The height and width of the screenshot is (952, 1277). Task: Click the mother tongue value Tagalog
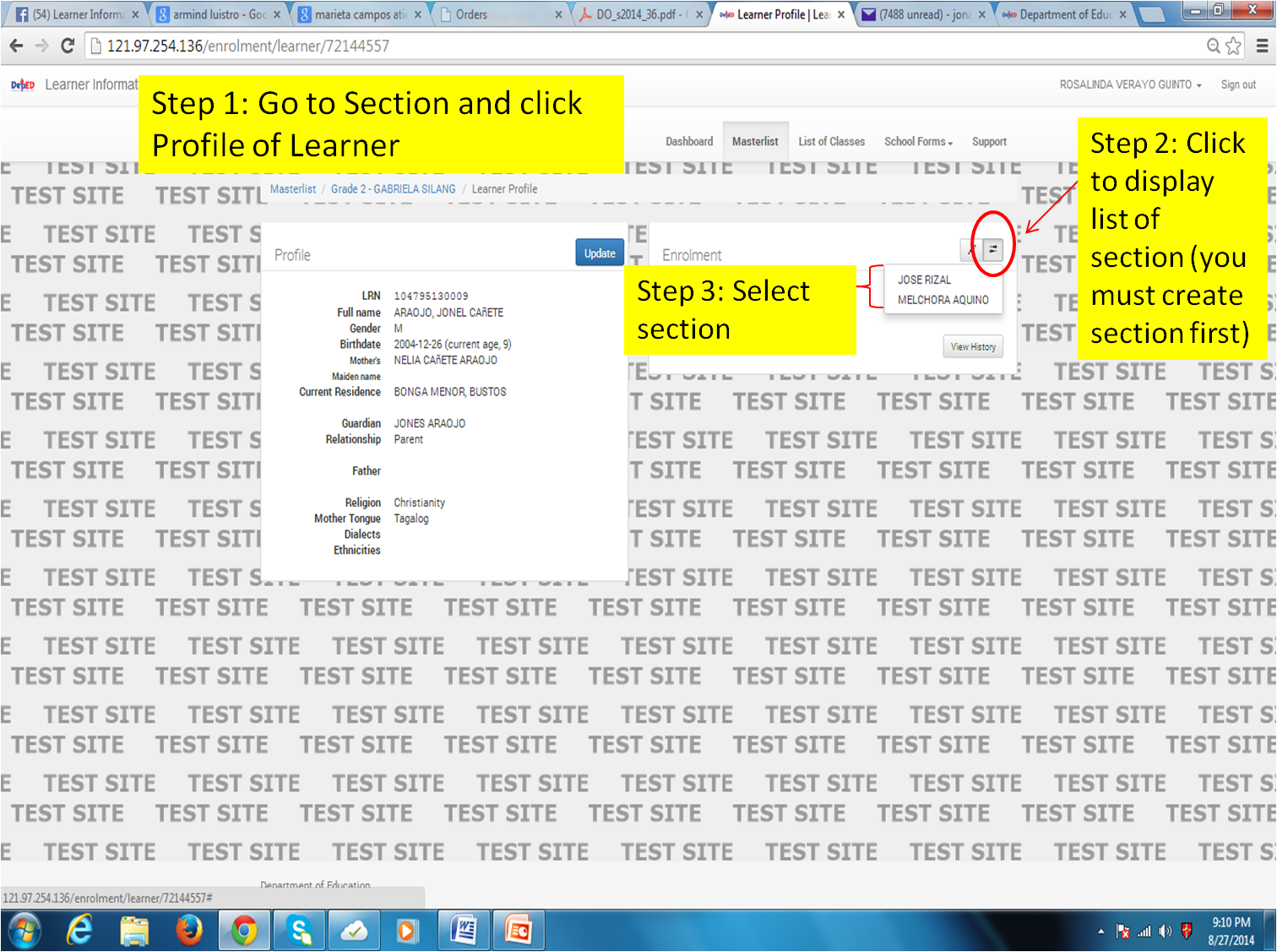[411, 519]
